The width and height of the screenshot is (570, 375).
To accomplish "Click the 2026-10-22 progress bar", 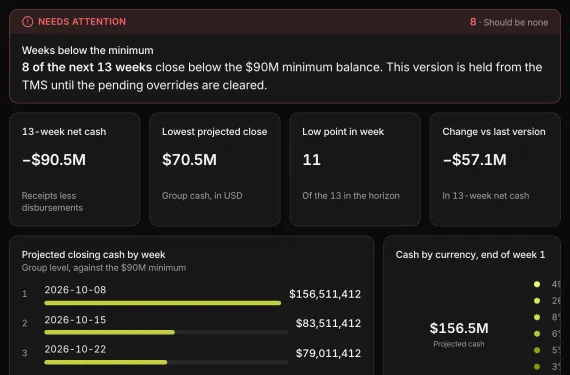I will click(x=166, y=362).
